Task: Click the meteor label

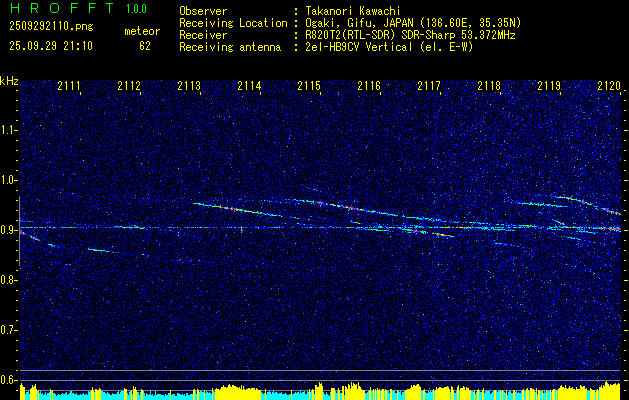Action: [x=142, y=31]
